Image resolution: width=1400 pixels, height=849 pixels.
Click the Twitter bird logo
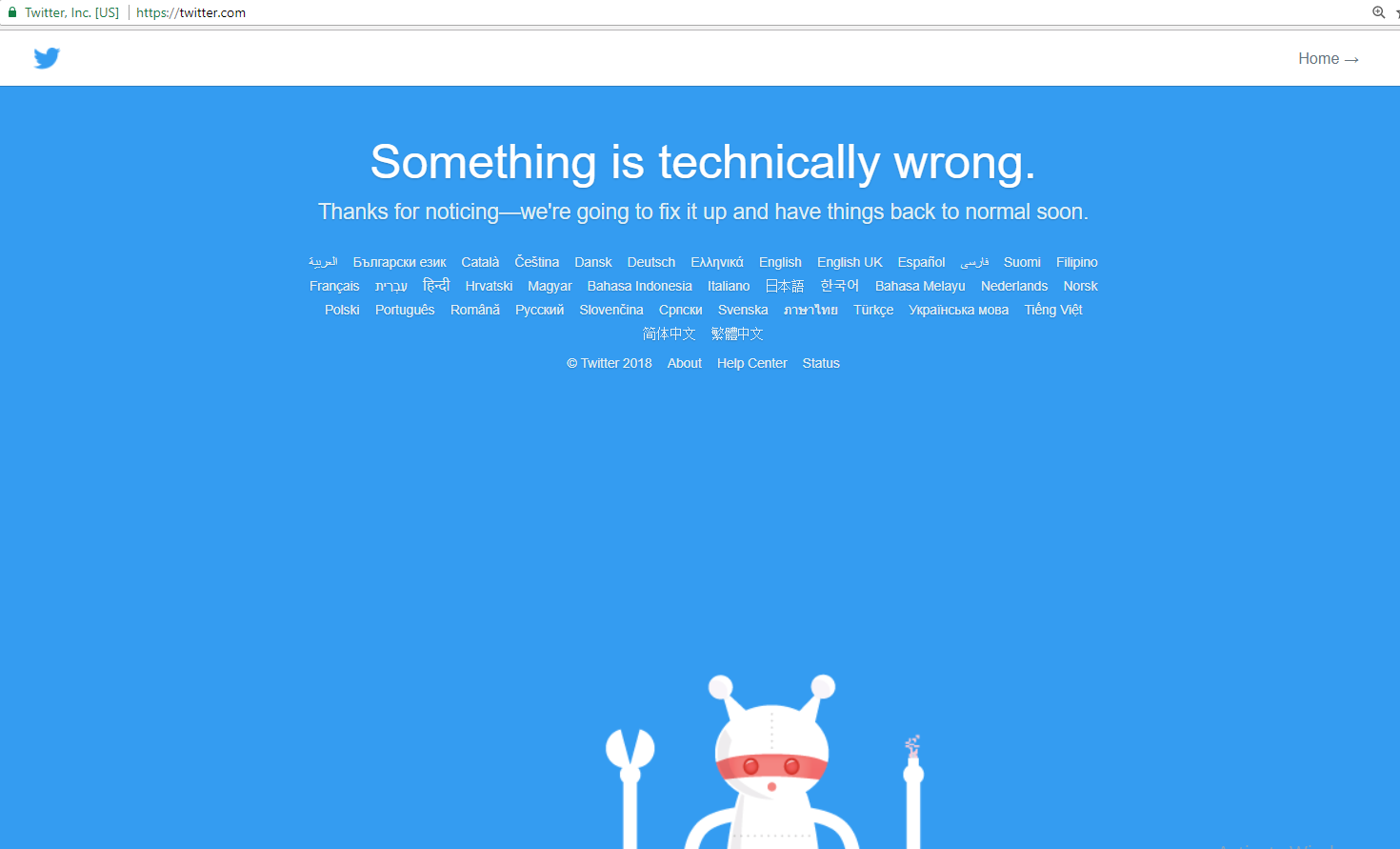[x=47, y=58]
